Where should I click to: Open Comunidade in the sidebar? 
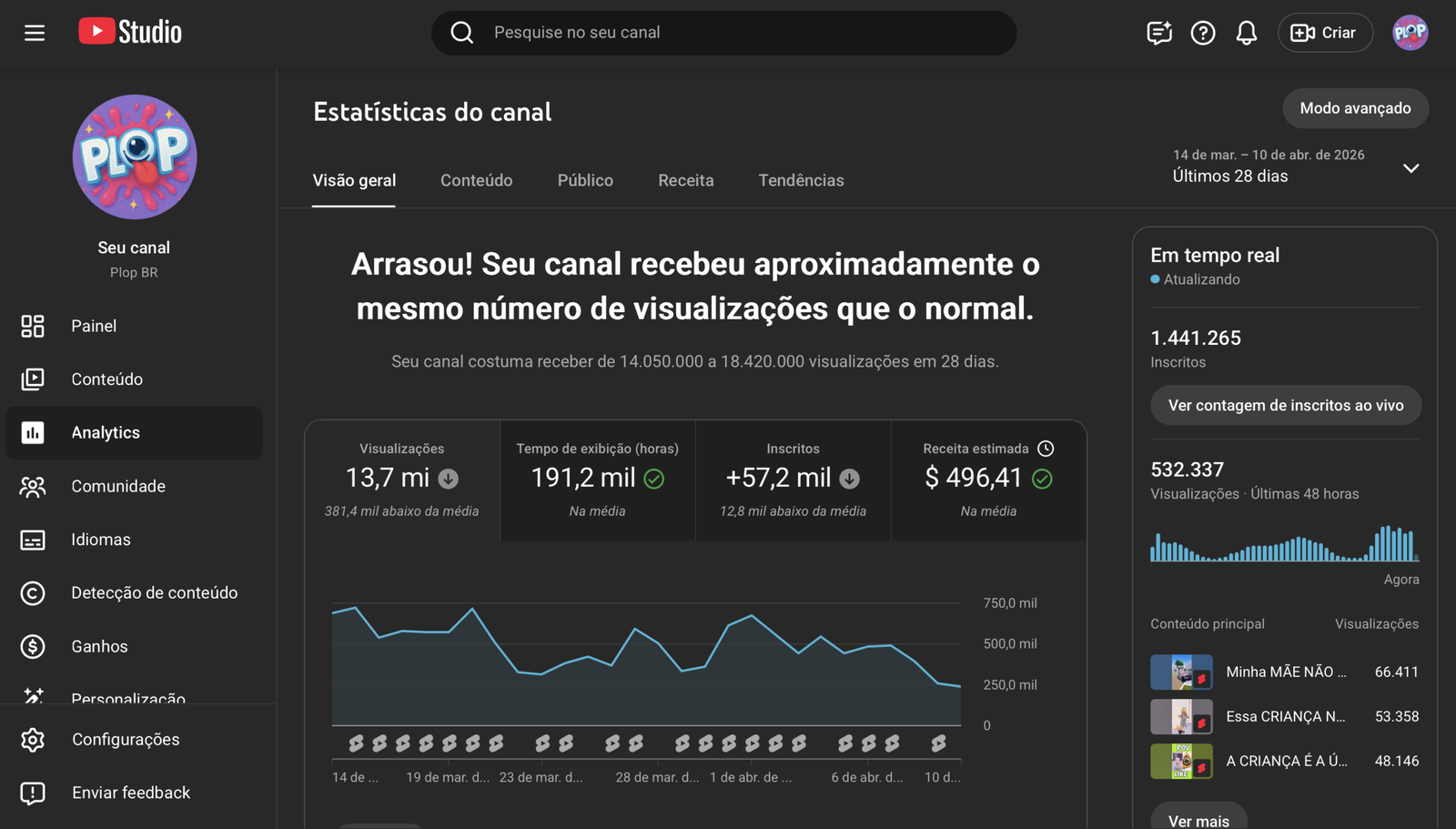[135, 486]
